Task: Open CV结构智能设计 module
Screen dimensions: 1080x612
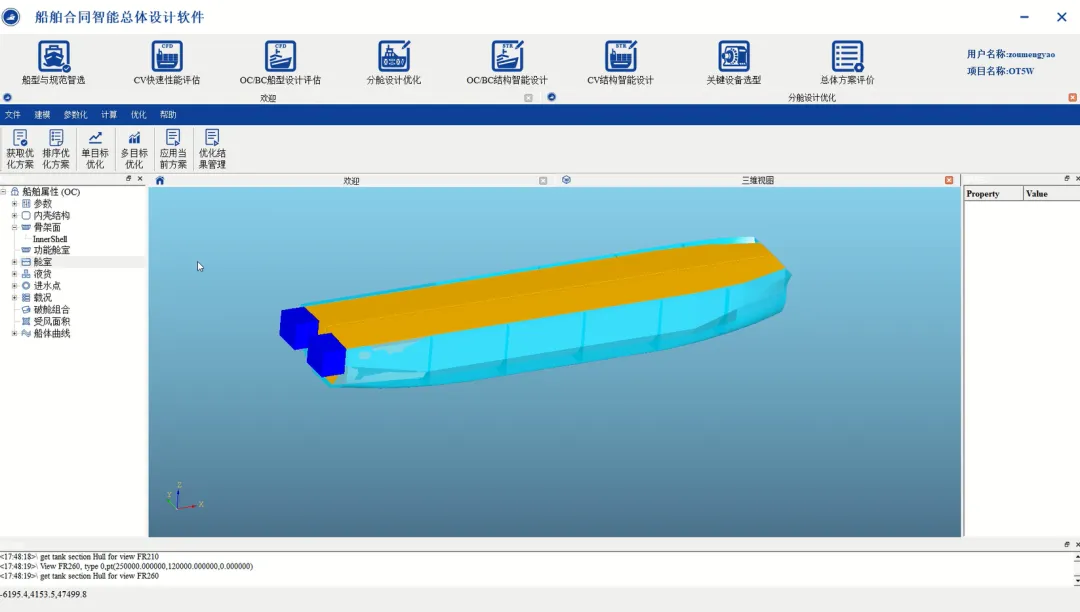Action: (620, 63)
